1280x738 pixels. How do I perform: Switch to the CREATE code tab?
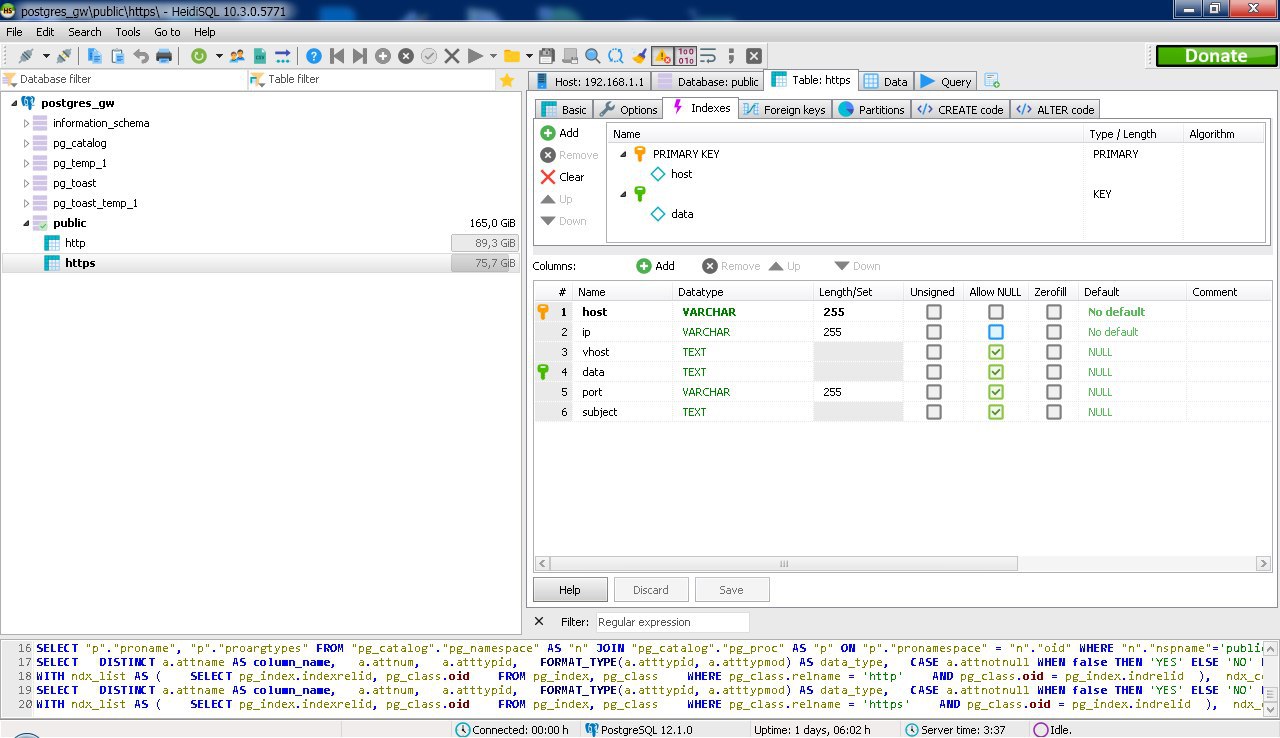point(960,109)
